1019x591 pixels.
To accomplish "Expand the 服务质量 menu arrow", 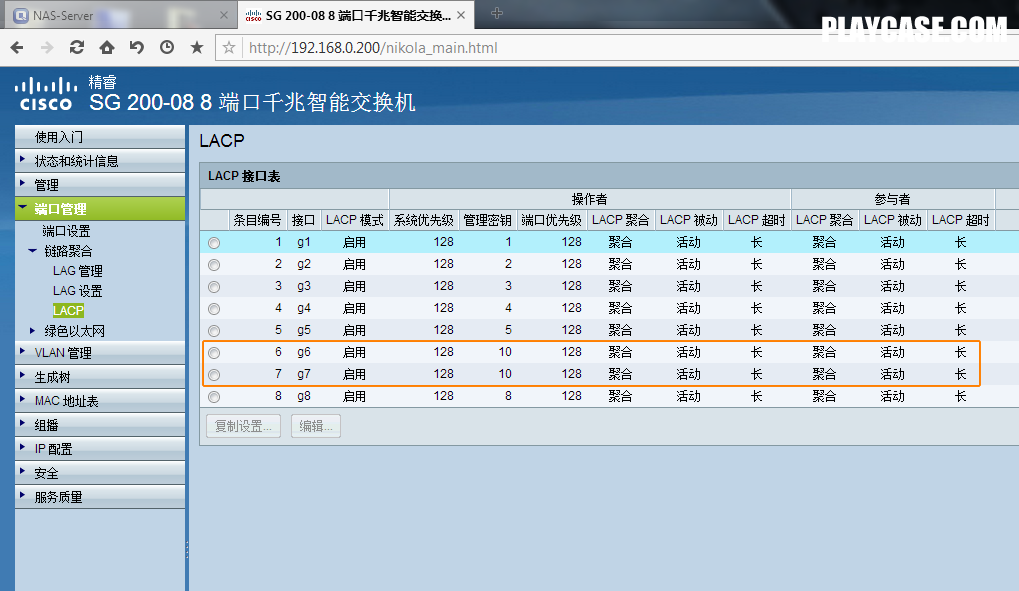I will [x=23, y=496].
